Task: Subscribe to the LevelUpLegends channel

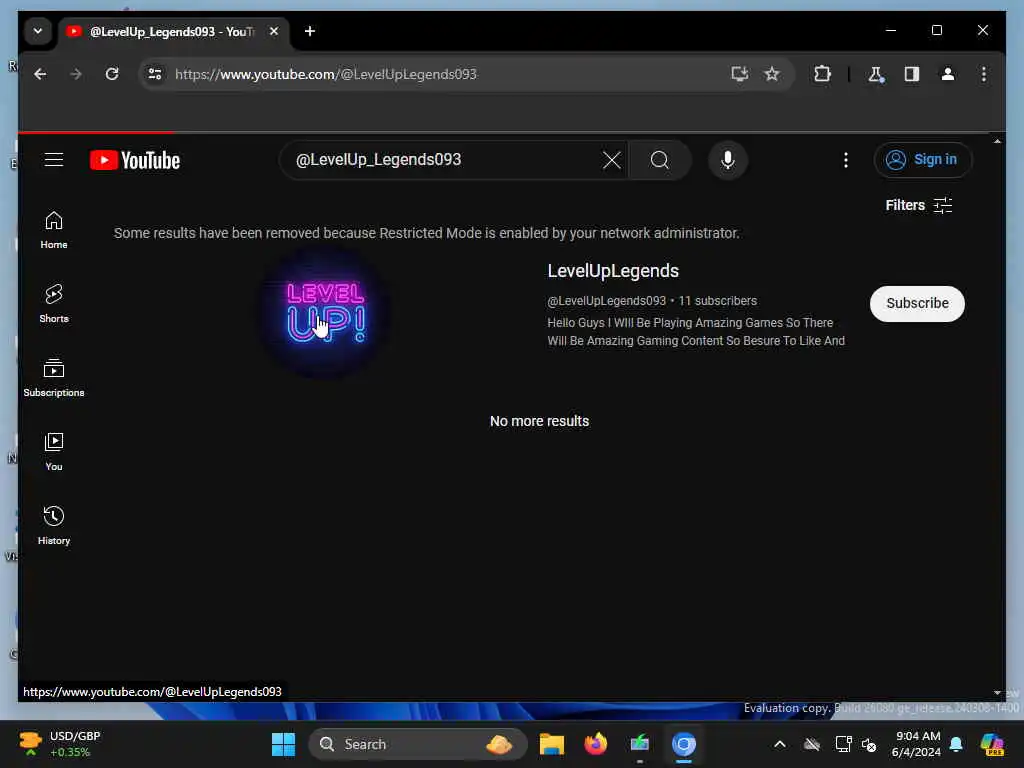Action: tap(917, 304)
